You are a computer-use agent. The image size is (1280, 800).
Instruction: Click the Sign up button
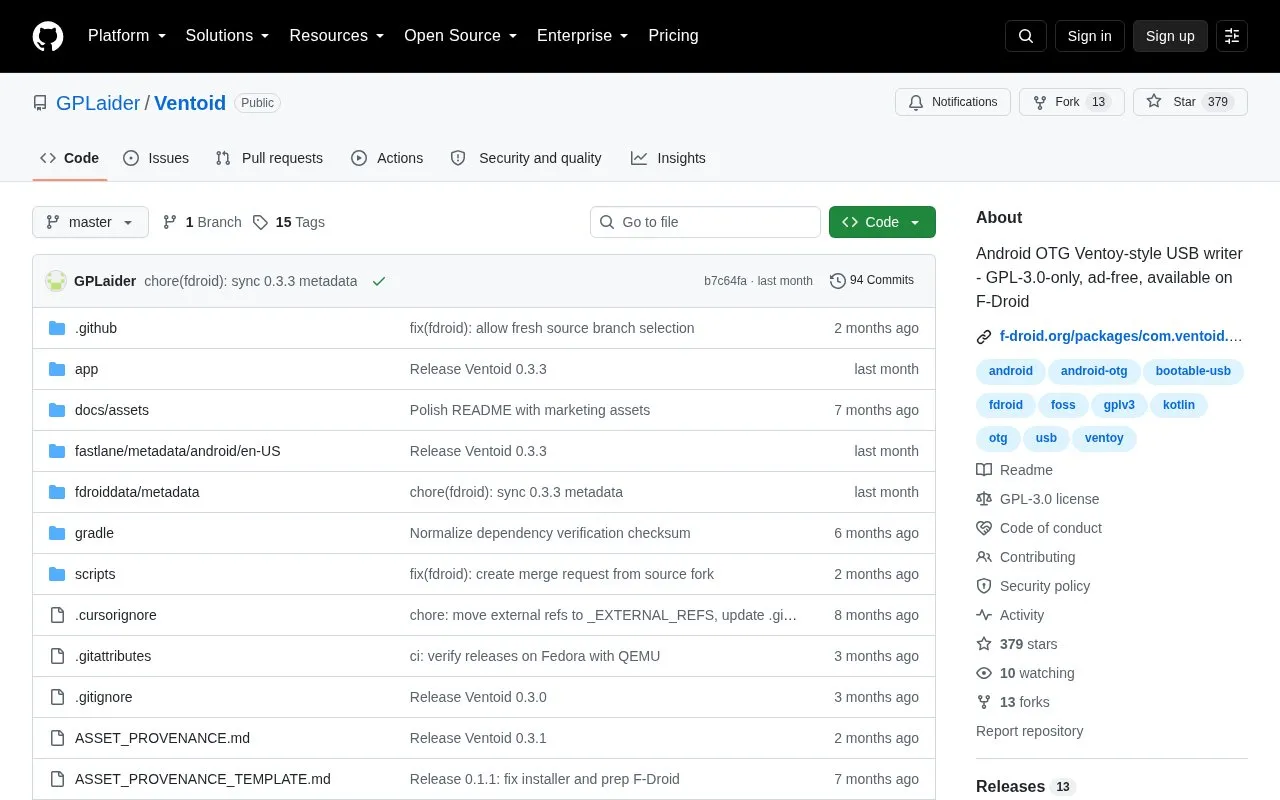pos(1170,36)
